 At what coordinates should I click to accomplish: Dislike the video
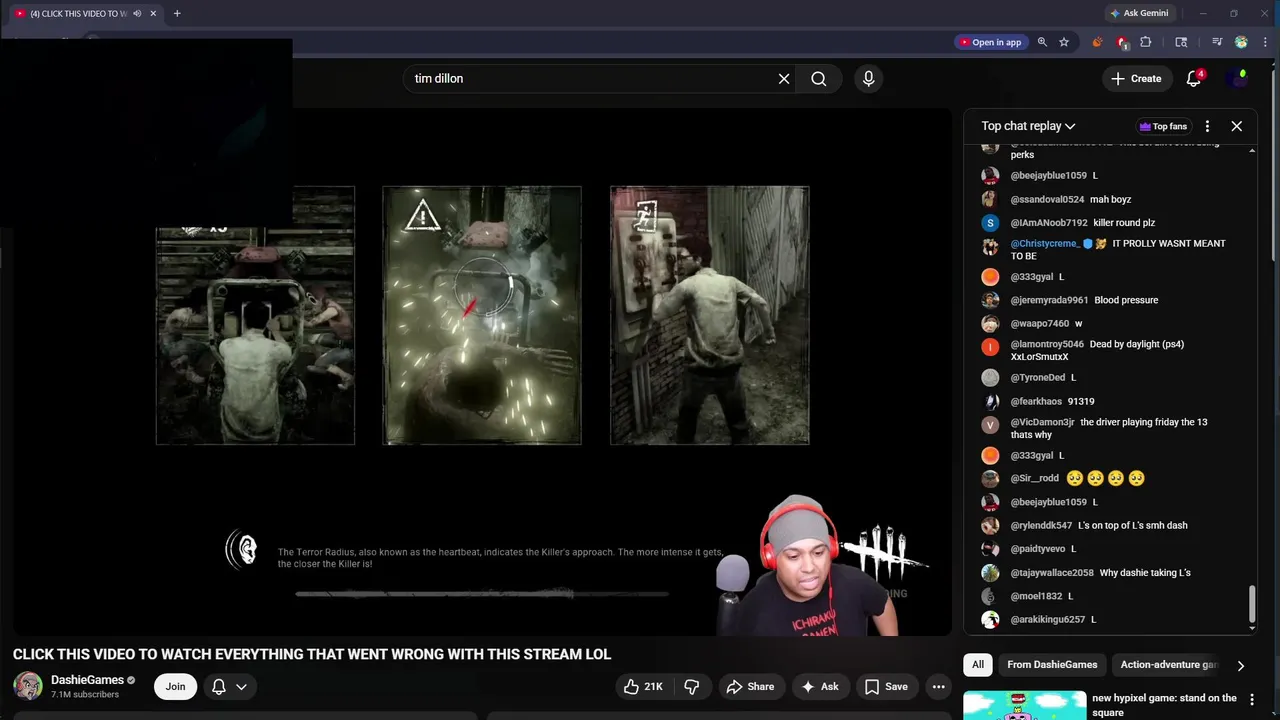(x=691, y=686)
